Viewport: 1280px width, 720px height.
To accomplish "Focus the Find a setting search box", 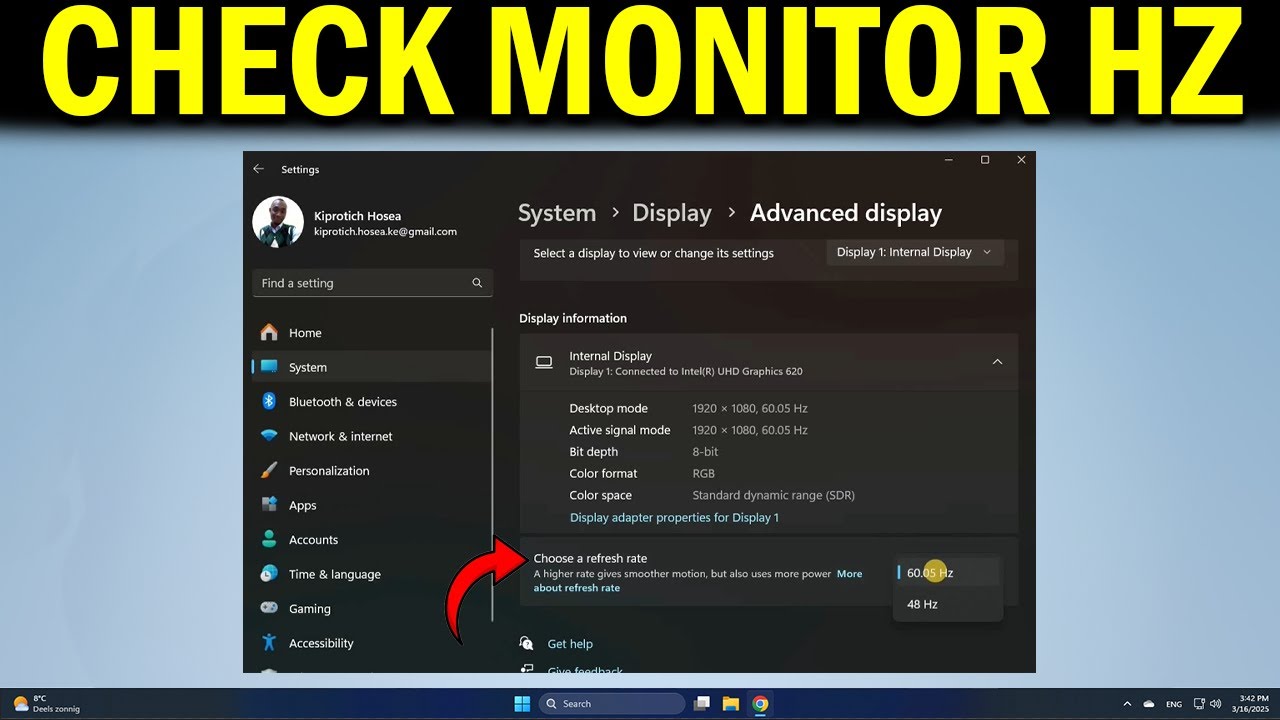I will [x=372, y=283].
